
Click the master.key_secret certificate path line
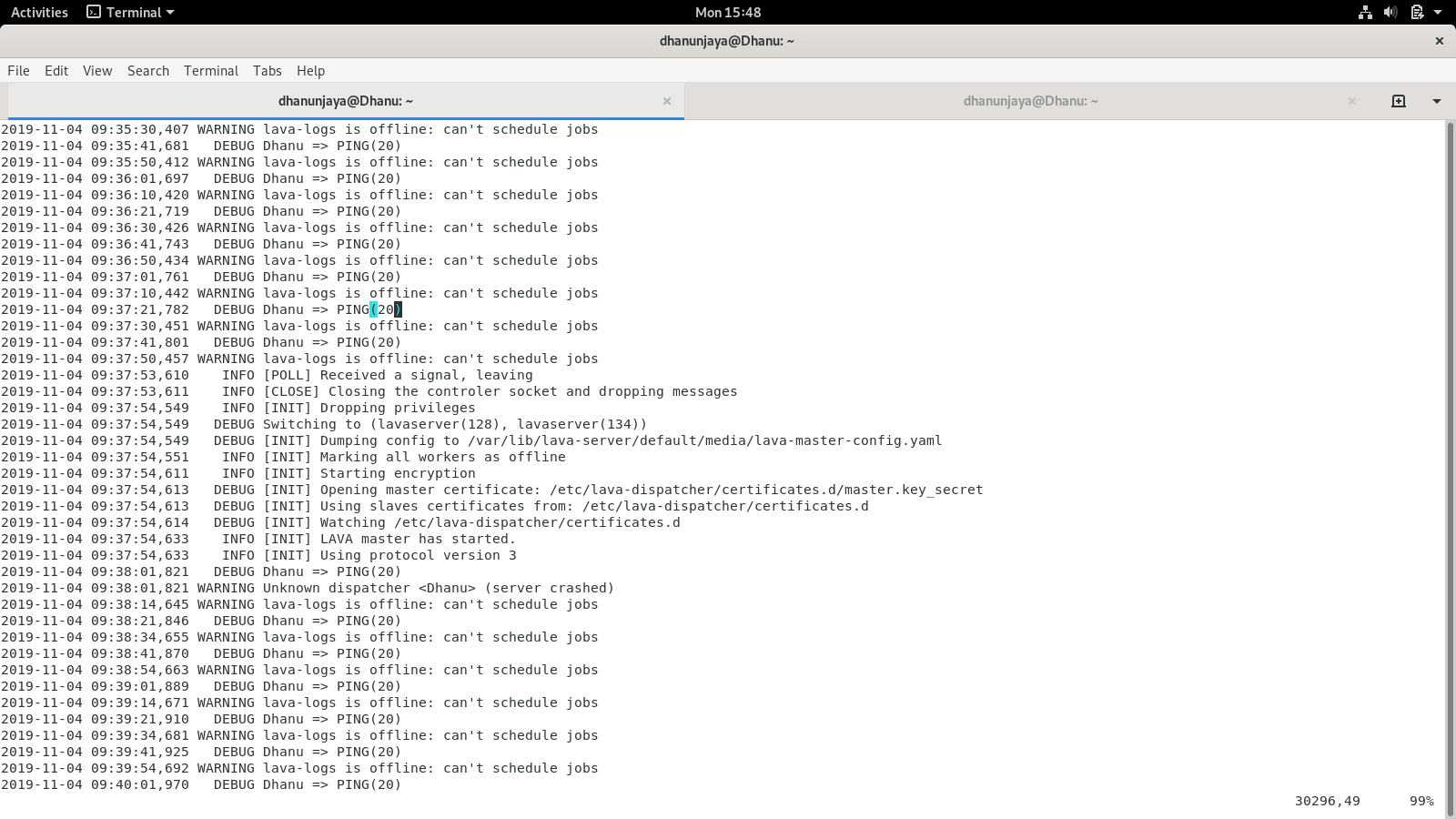point(492,490)
